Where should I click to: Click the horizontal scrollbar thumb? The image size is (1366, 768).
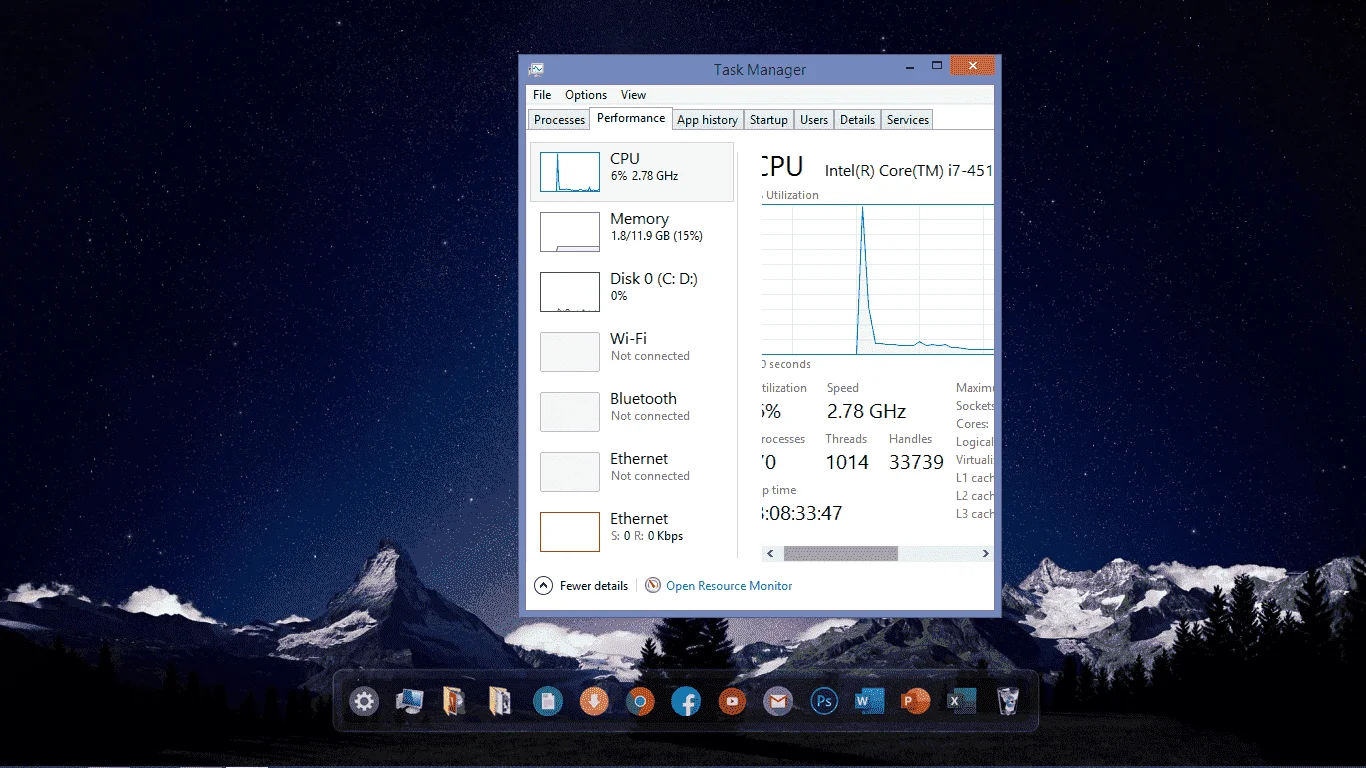841,553
